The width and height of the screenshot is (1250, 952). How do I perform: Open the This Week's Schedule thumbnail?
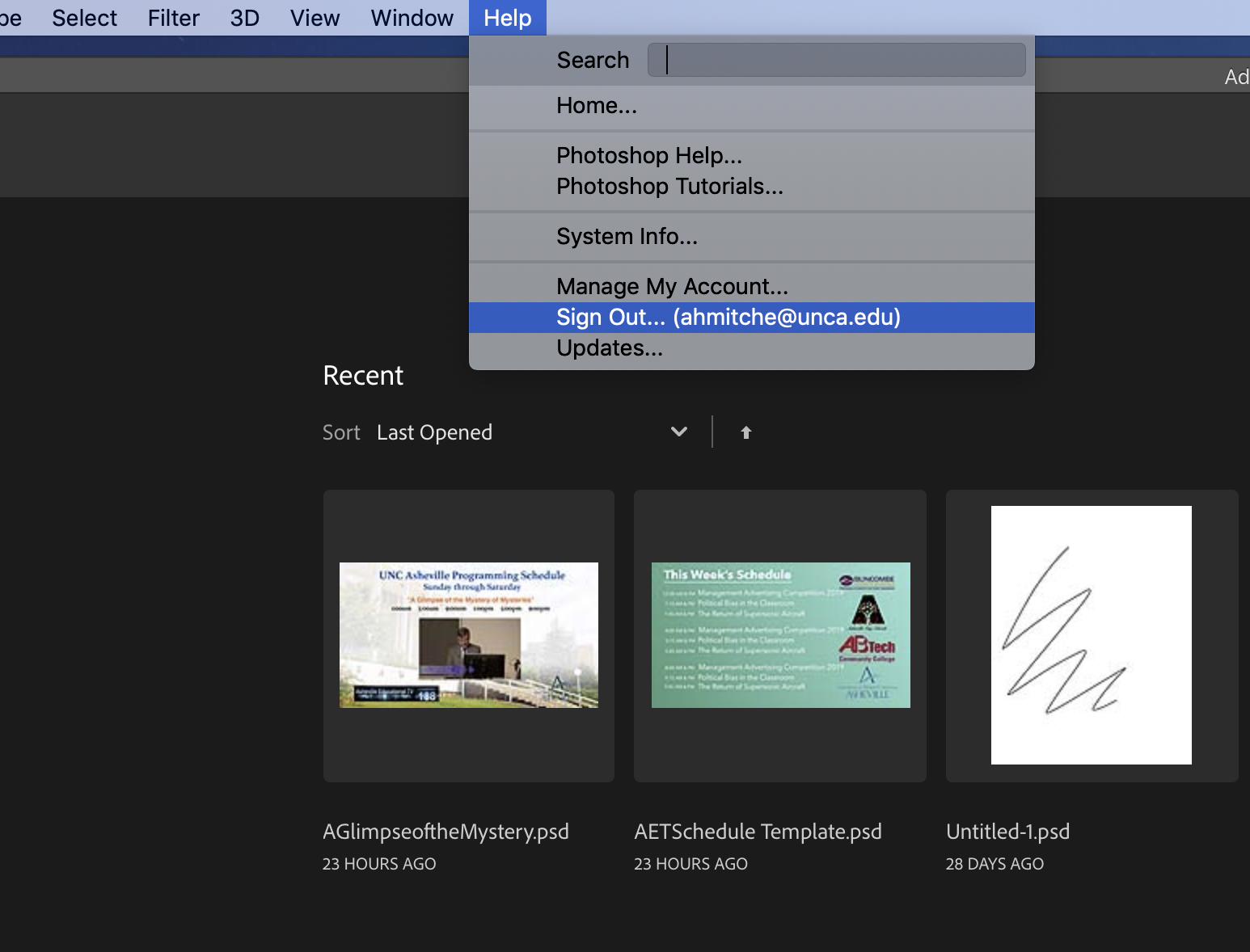tap(780, 635)
